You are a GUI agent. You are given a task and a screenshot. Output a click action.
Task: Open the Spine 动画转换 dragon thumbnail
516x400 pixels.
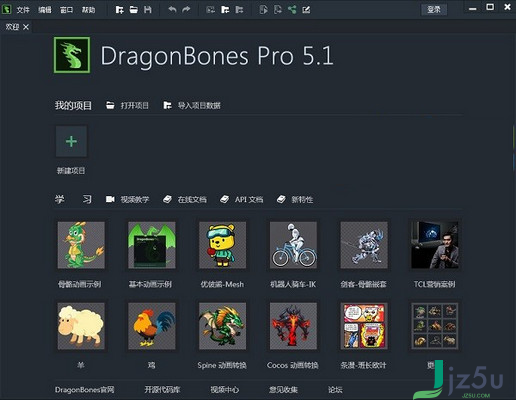pos(222,326)
